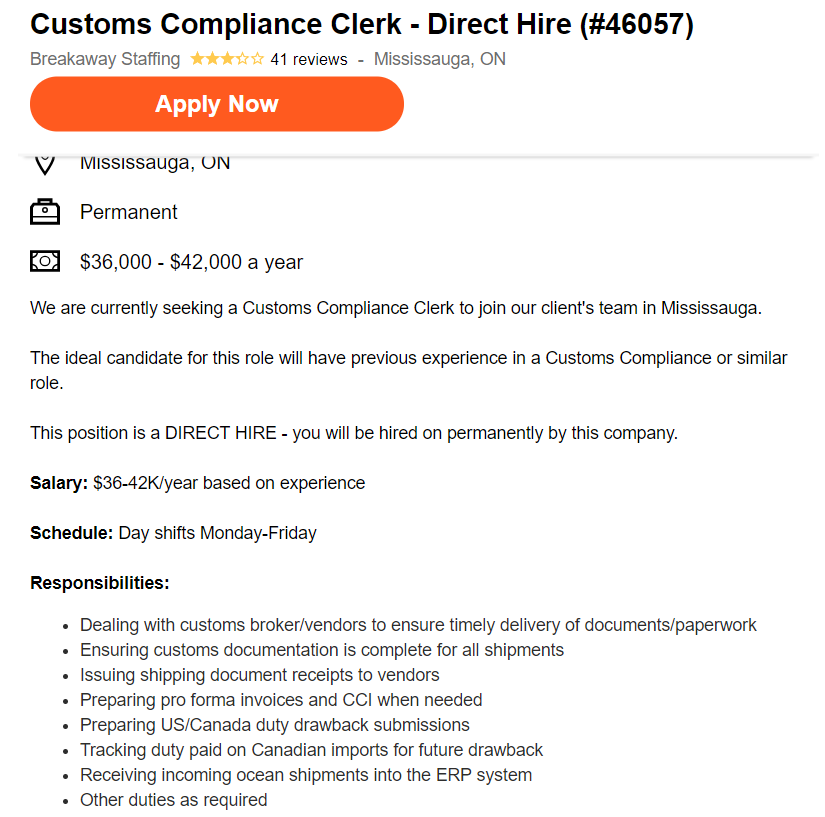Click the star rating icons
The image size is (825, 817).
[227, 58]
